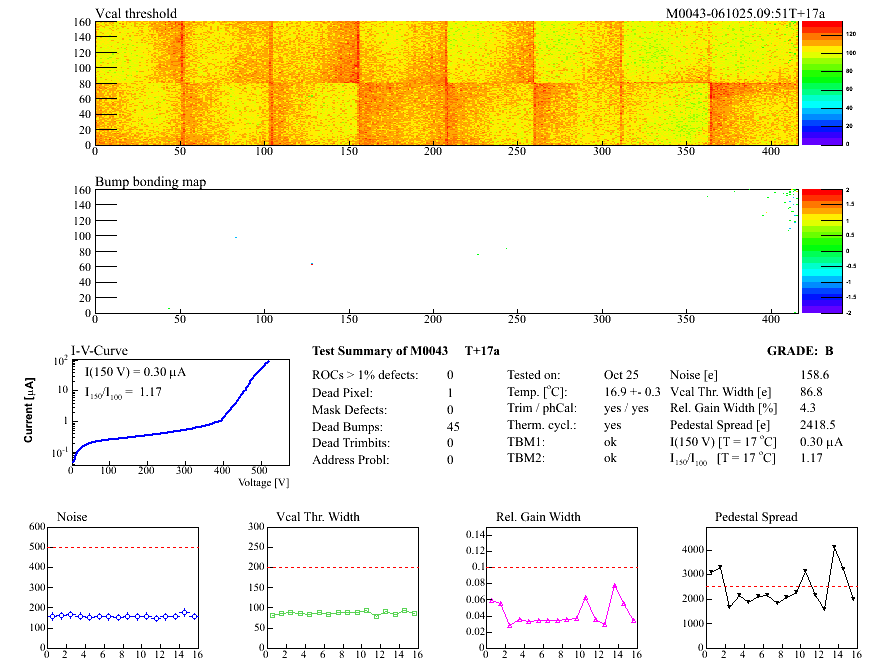Click the Vcal threshold map title
Viewport: 896px width, 672px height.
(136, 13)
